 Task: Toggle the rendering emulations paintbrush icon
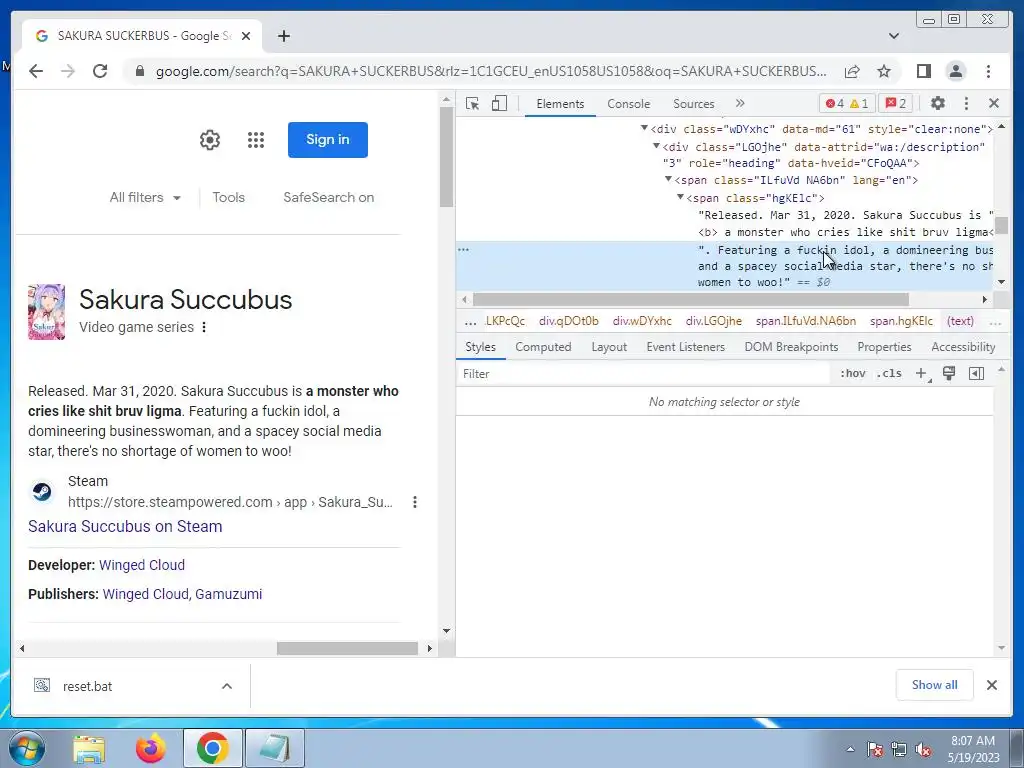pos(949,374)
